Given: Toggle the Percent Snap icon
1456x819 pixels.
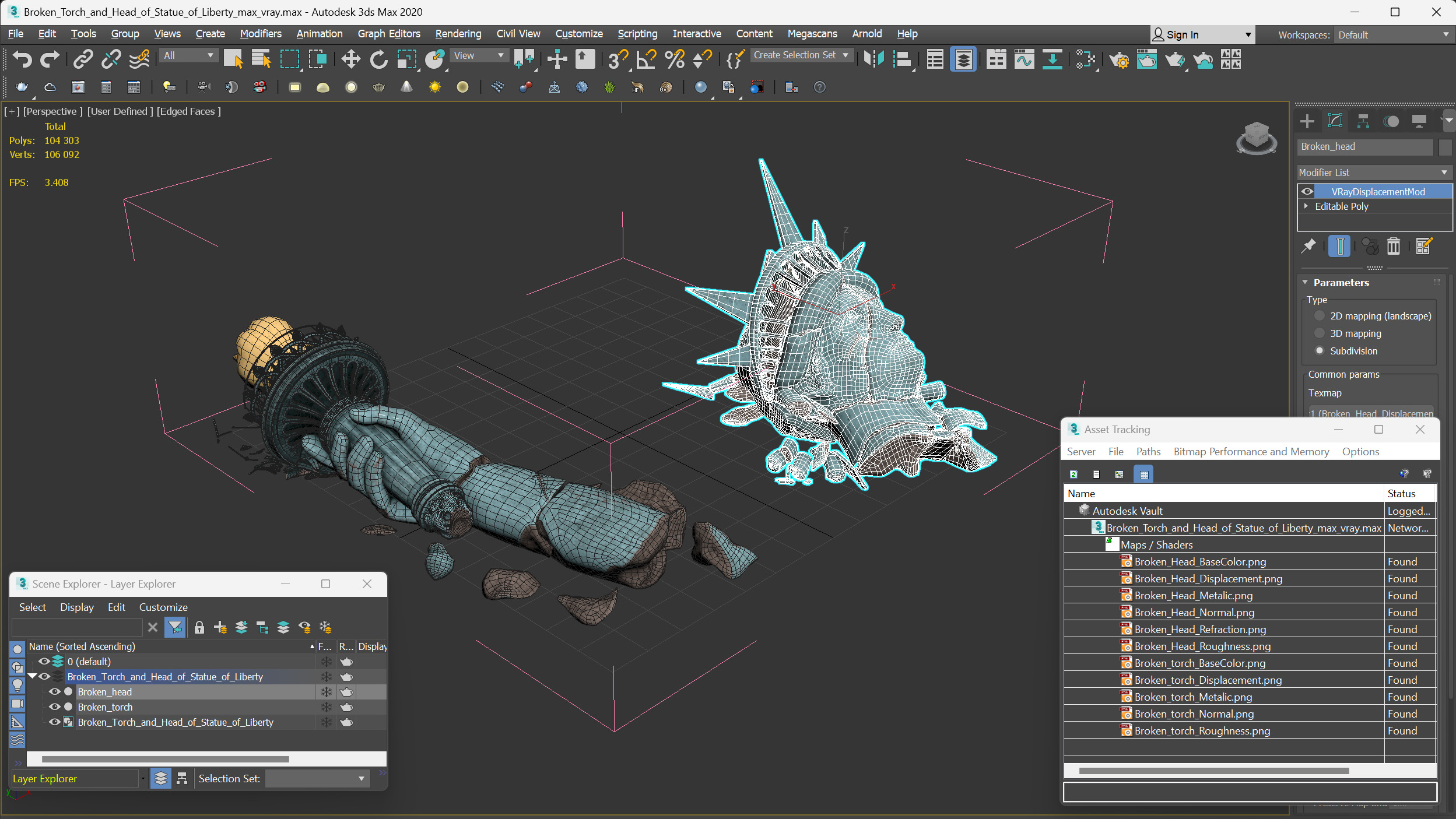Looking at the screenshot, I should point(674,59).
